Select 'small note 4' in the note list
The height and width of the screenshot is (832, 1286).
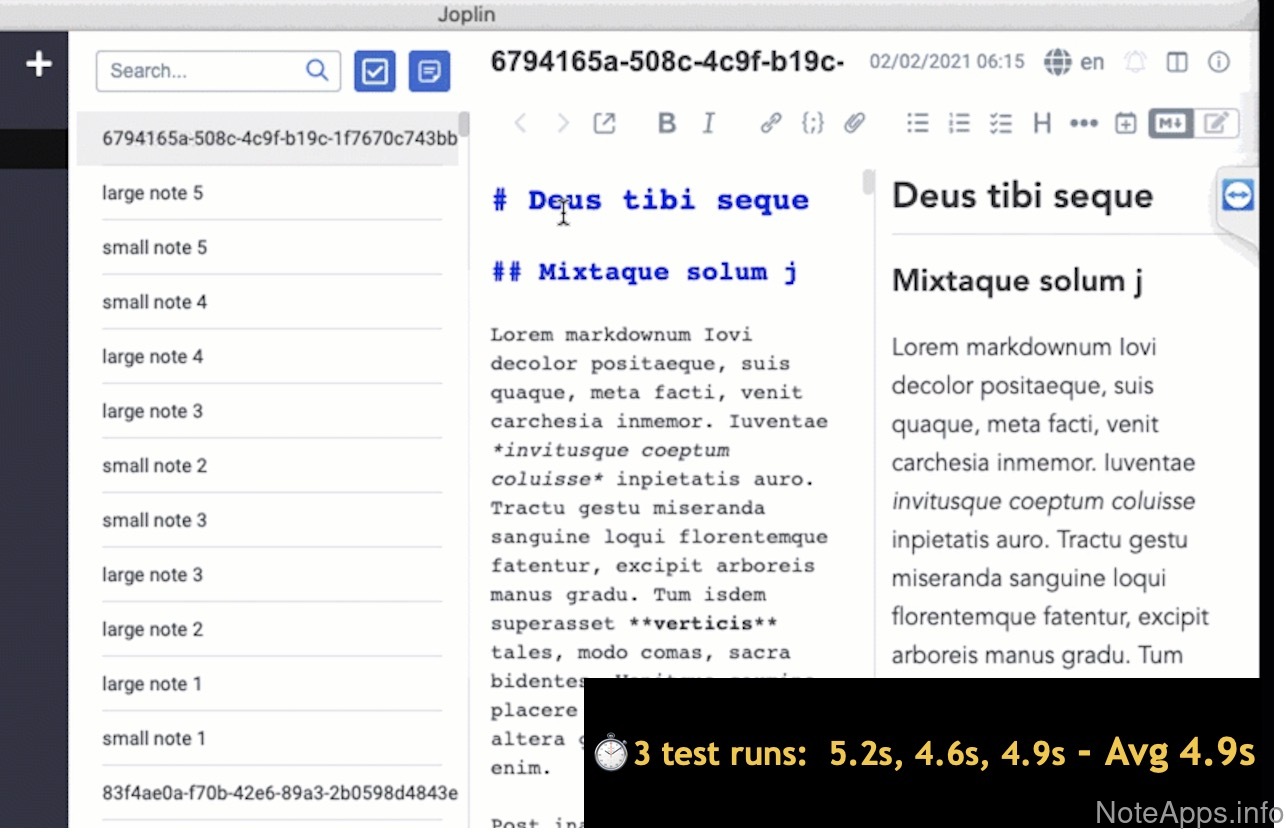tap(154, 302)
